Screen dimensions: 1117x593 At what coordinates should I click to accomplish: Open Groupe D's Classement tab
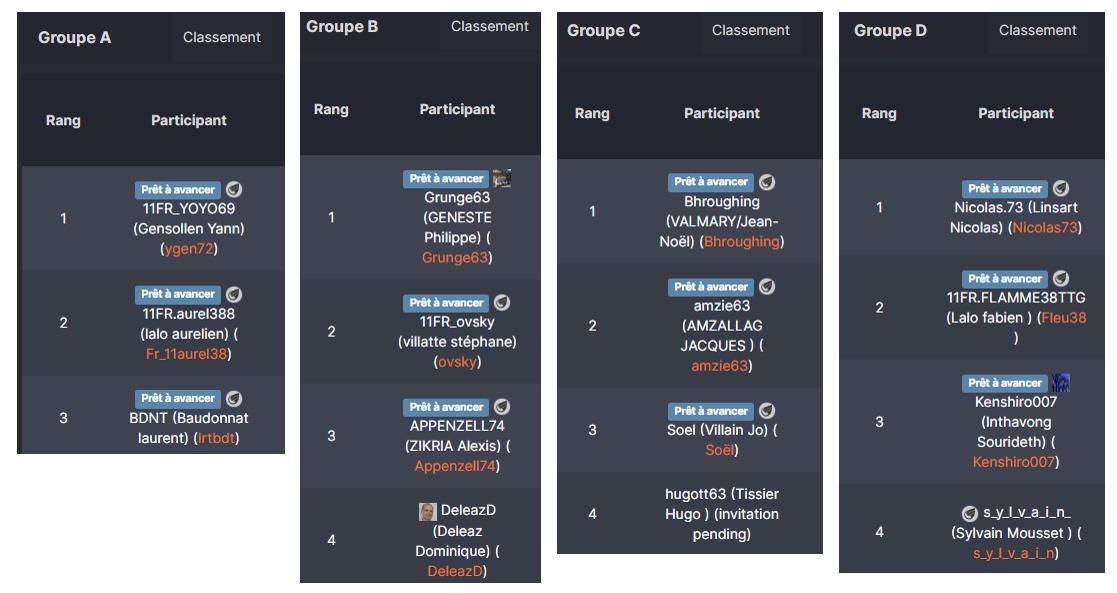tap(1037, 31)
